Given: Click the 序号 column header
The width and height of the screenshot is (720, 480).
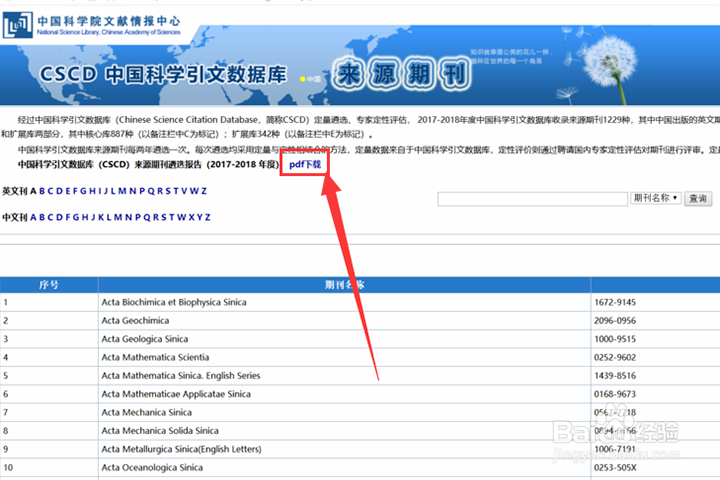Looking at the screenshot, I should pos(49,285).
